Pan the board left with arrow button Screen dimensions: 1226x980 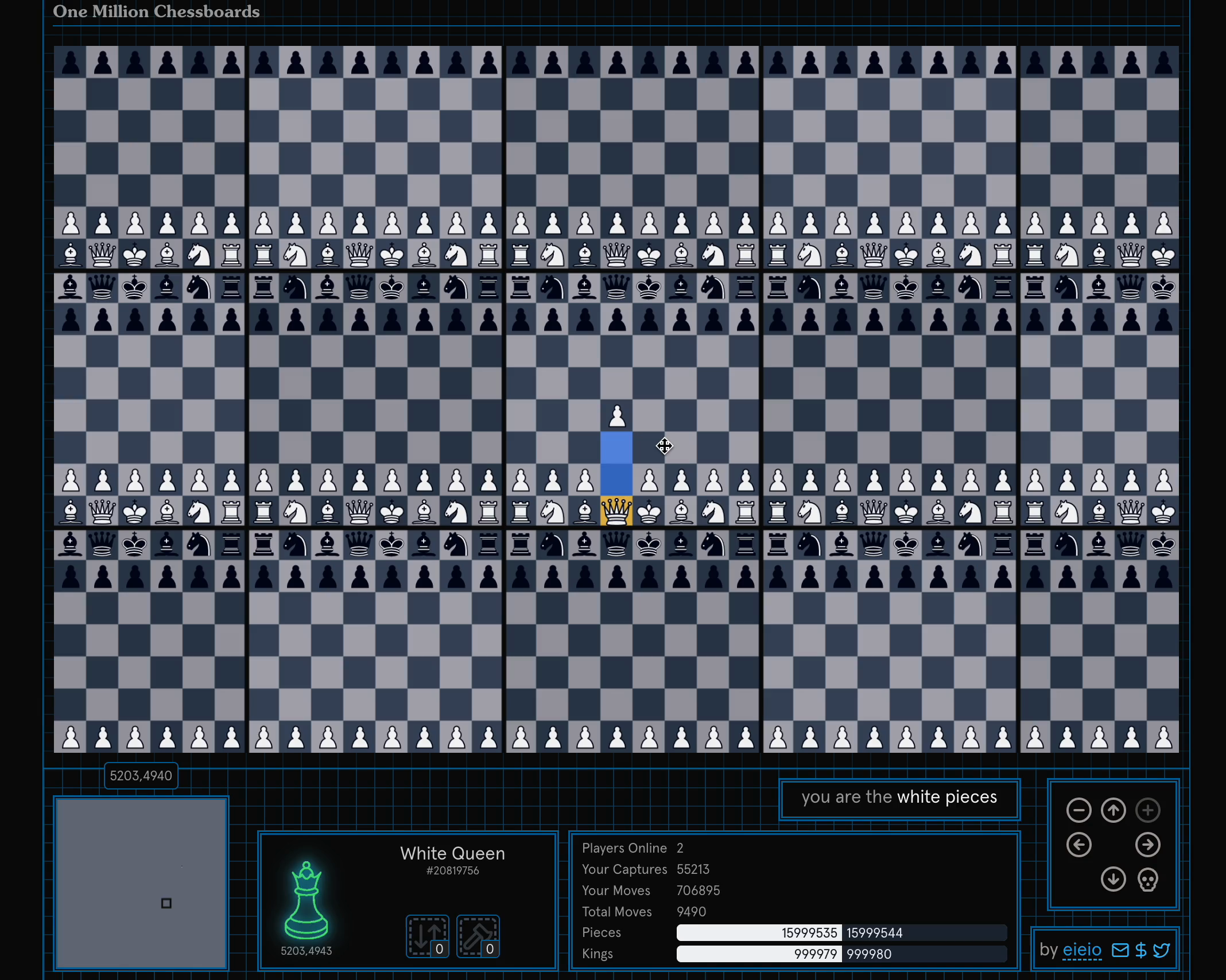(x=1078, y=845)
